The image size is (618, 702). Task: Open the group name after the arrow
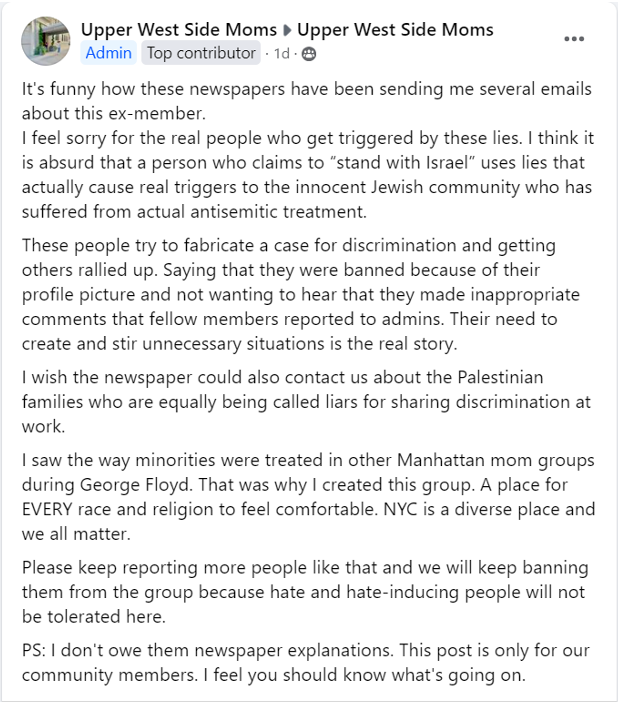click(x=395, y=30)
